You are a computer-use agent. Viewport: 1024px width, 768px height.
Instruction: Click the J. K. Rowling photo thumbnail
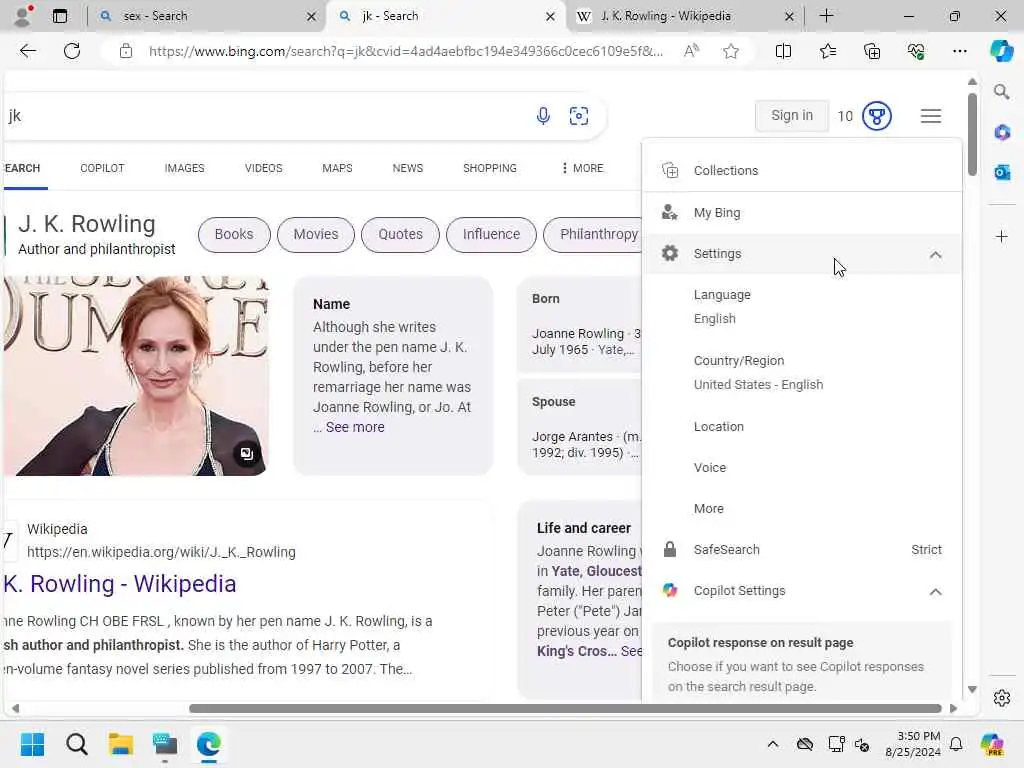(x=135, y=376)
